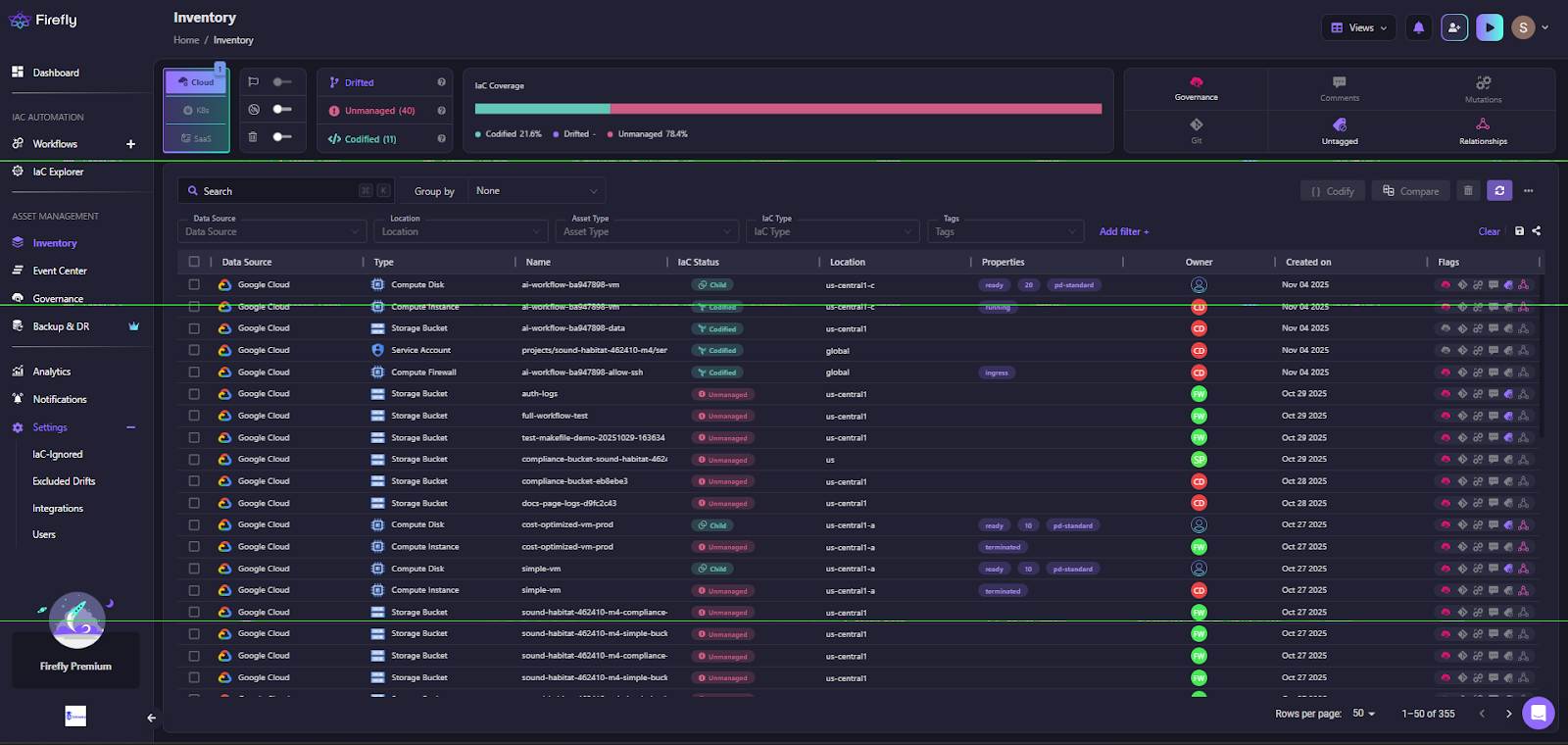Click the Home breadcrumb link
Screen dimensions: 1568x745
(x=186, y=40)
